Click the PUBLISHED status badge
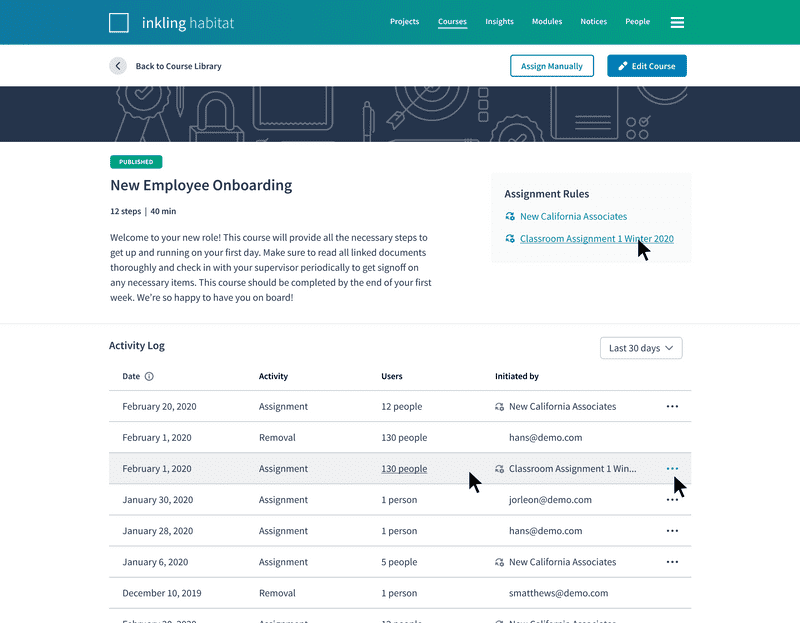Image resolution: width=800 pixels, height=623 pixels. [x=136, y=162]
